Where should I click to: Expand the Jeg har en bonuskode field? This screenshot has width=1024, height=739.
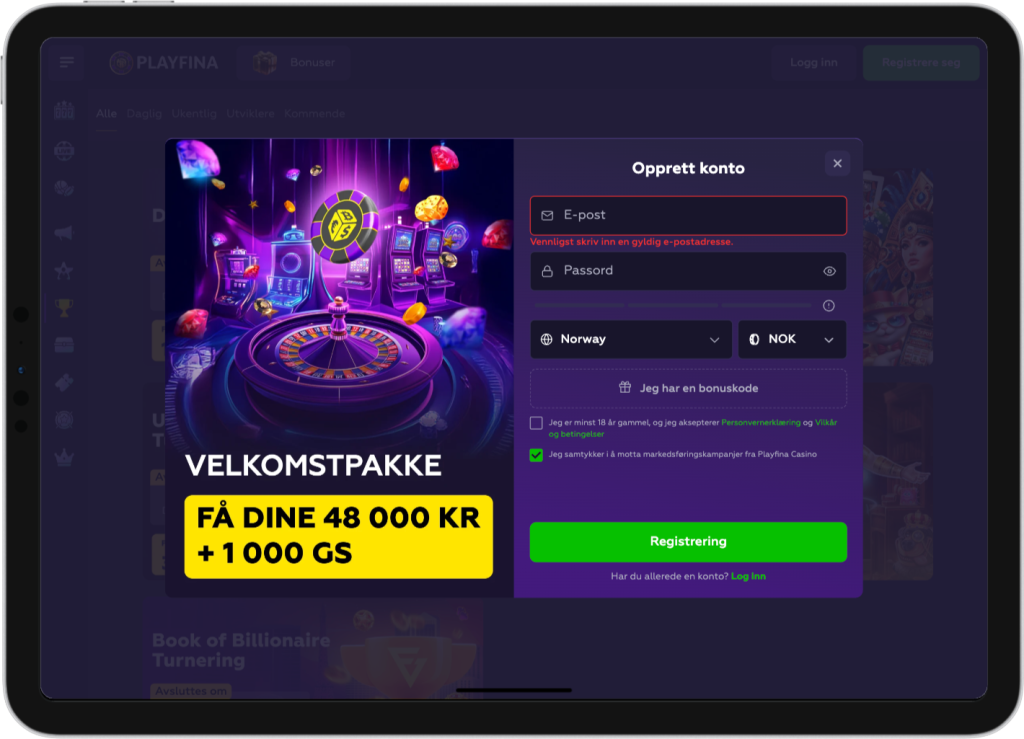688,388
